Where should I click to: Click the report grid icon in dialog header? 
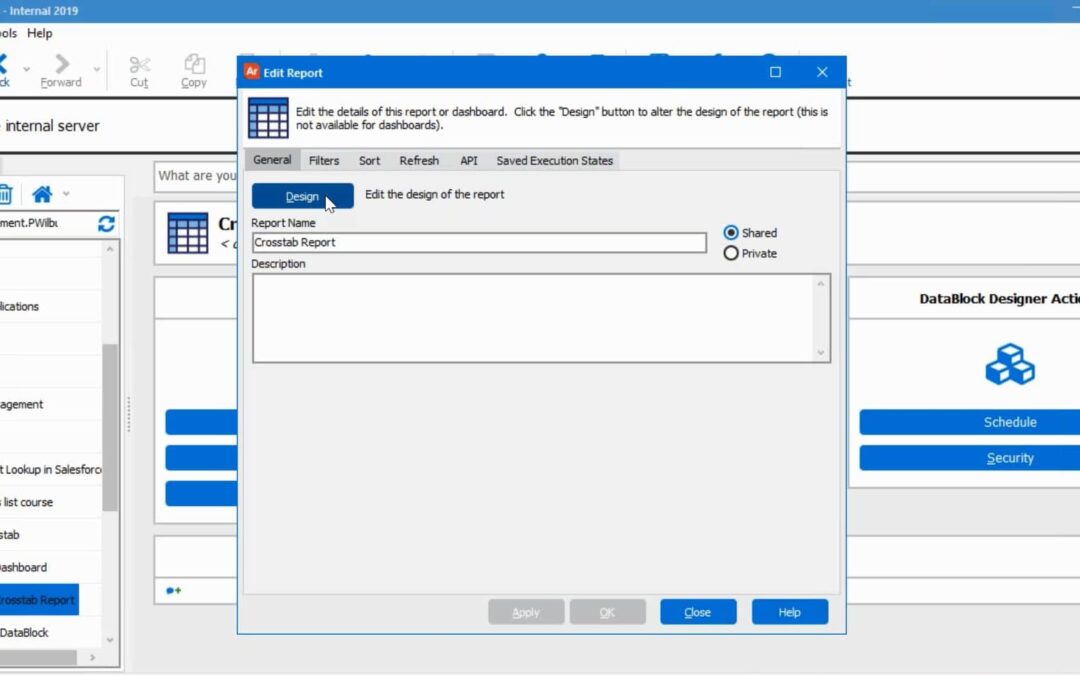point(268,118)
